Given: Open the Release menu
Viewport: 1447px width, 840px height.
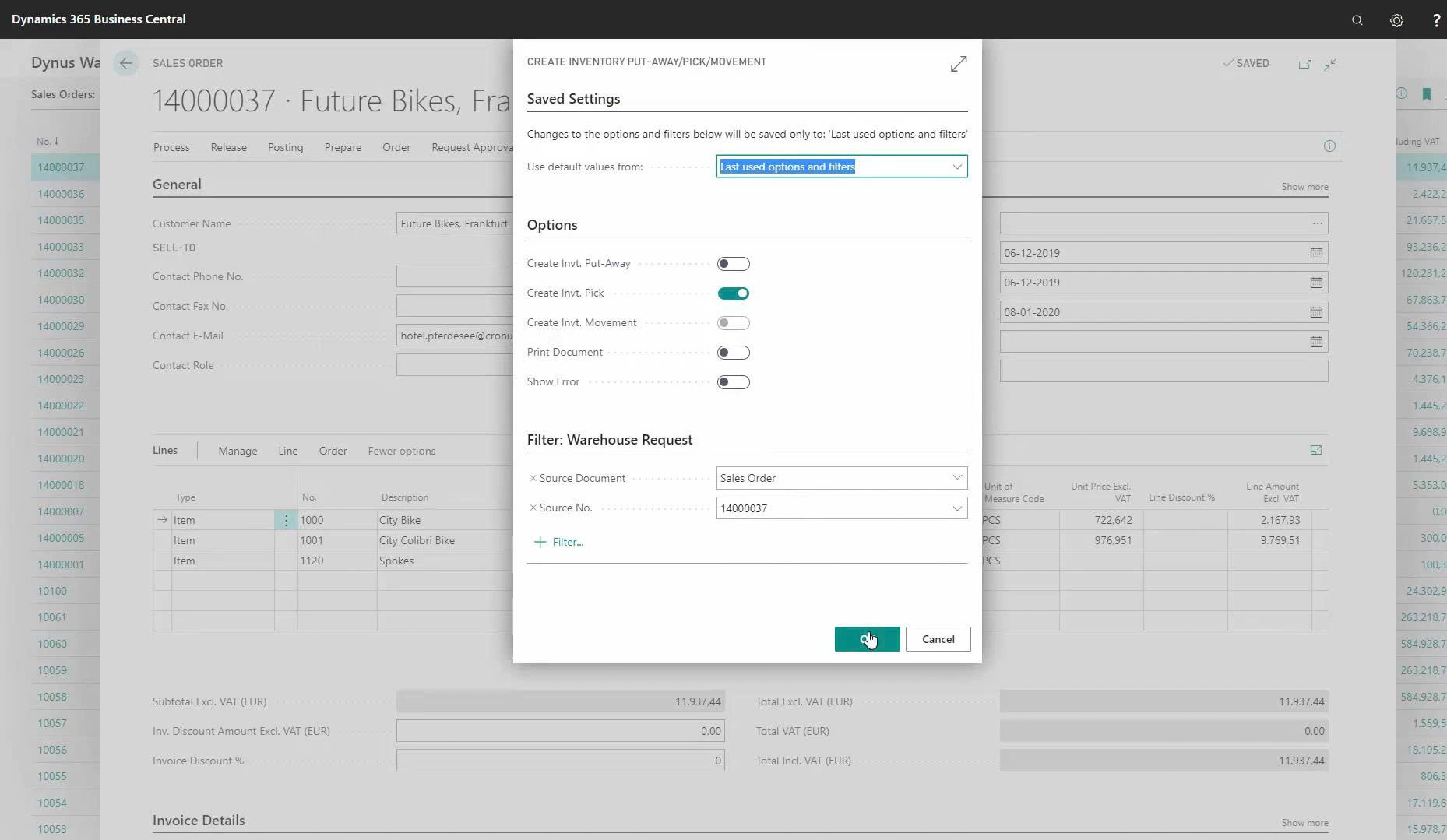Looking at the screenshot, I should pos(228,147).
